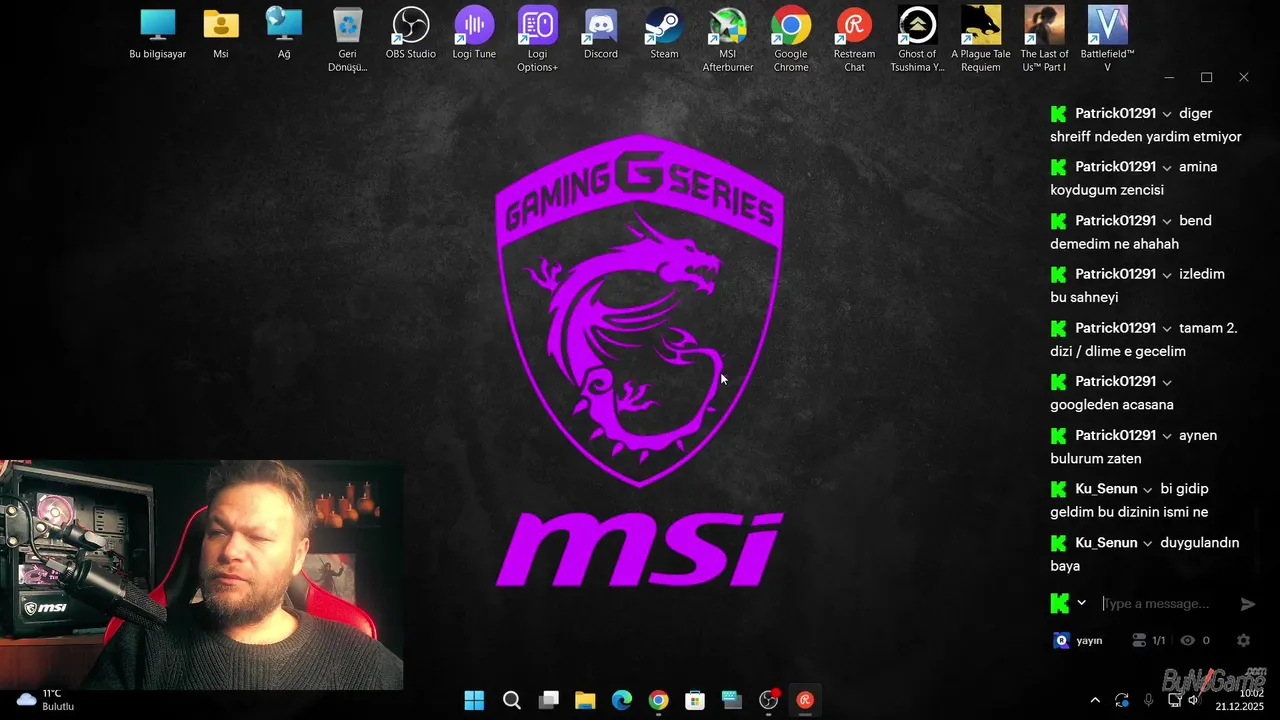Select the Ghost of Tsushima desktop shortcut
This screenshot has height=720, width=1280.
click(917, 40)
